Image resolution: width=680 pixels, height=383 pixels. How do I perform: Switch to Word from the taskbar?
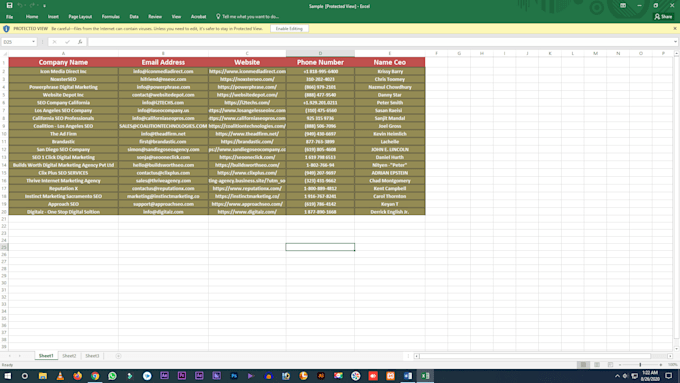pyautogui.click(x=408, y=376)
